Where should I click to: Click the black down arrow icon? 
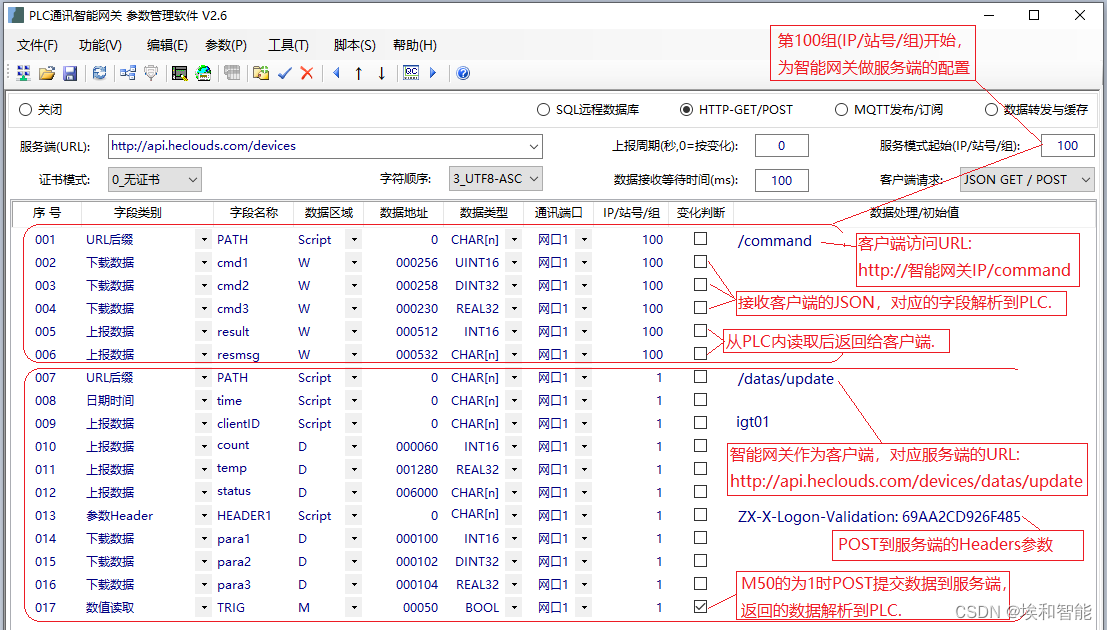click(382, 73)
